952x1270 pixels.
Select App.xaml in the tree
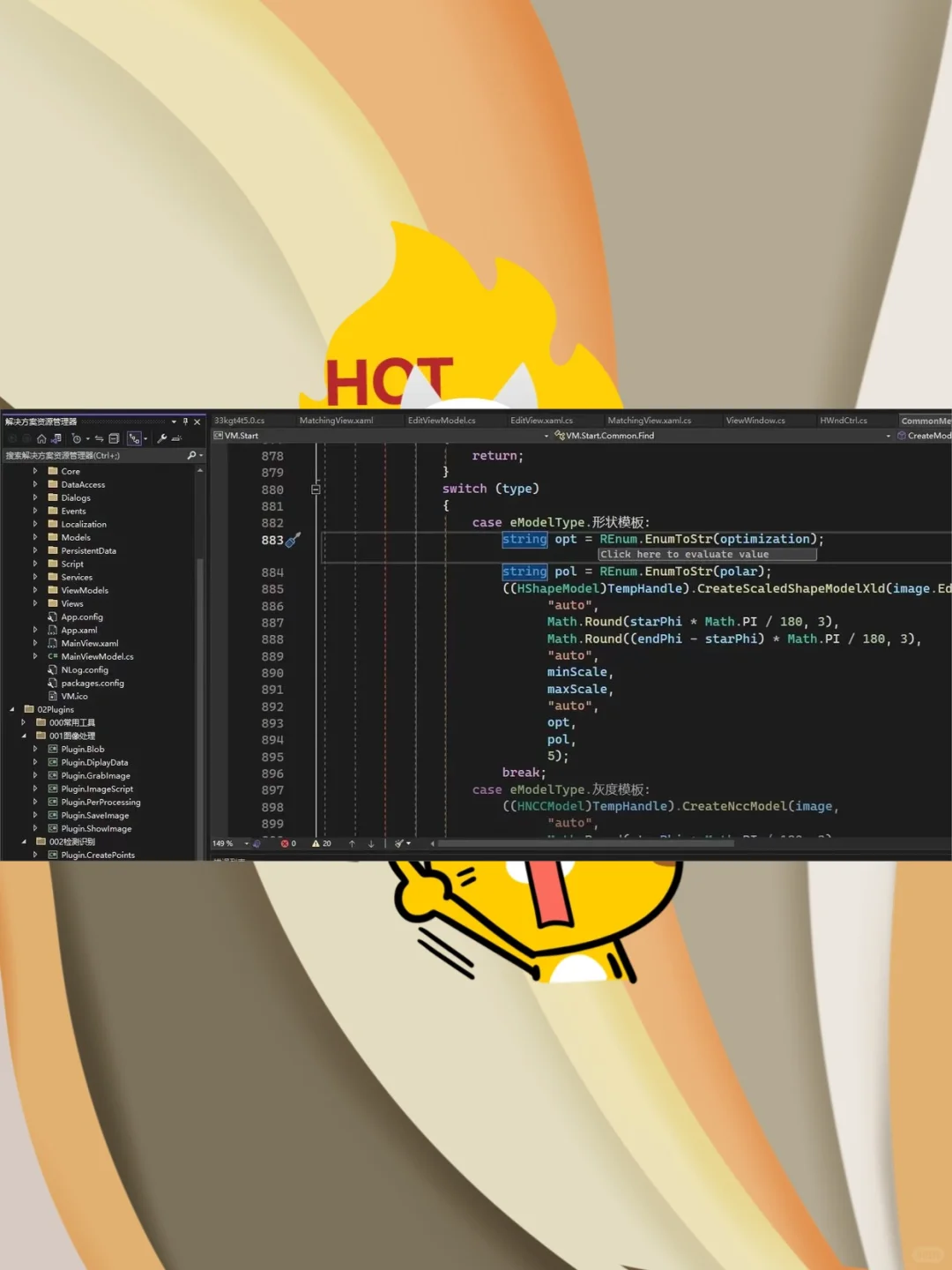click(x=79, y=630)
